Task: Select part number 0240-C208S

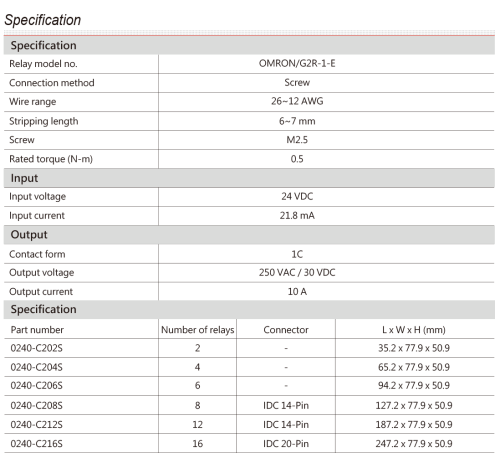Action: pyautogui.click(x=36, y=405)
